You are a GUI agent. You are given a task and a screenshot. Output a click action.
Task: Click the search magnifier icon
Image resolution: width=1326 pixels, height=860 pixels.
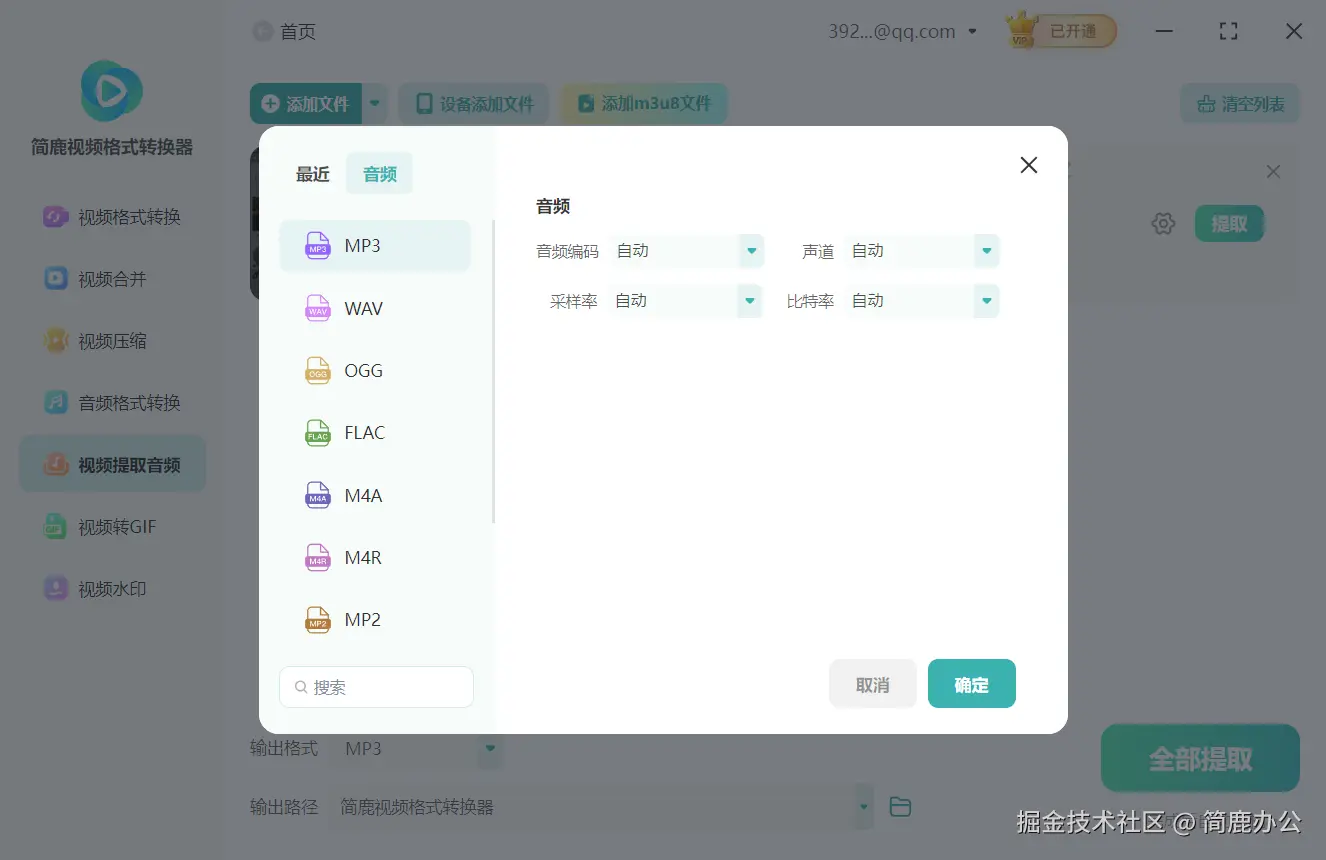coord(301,688)
